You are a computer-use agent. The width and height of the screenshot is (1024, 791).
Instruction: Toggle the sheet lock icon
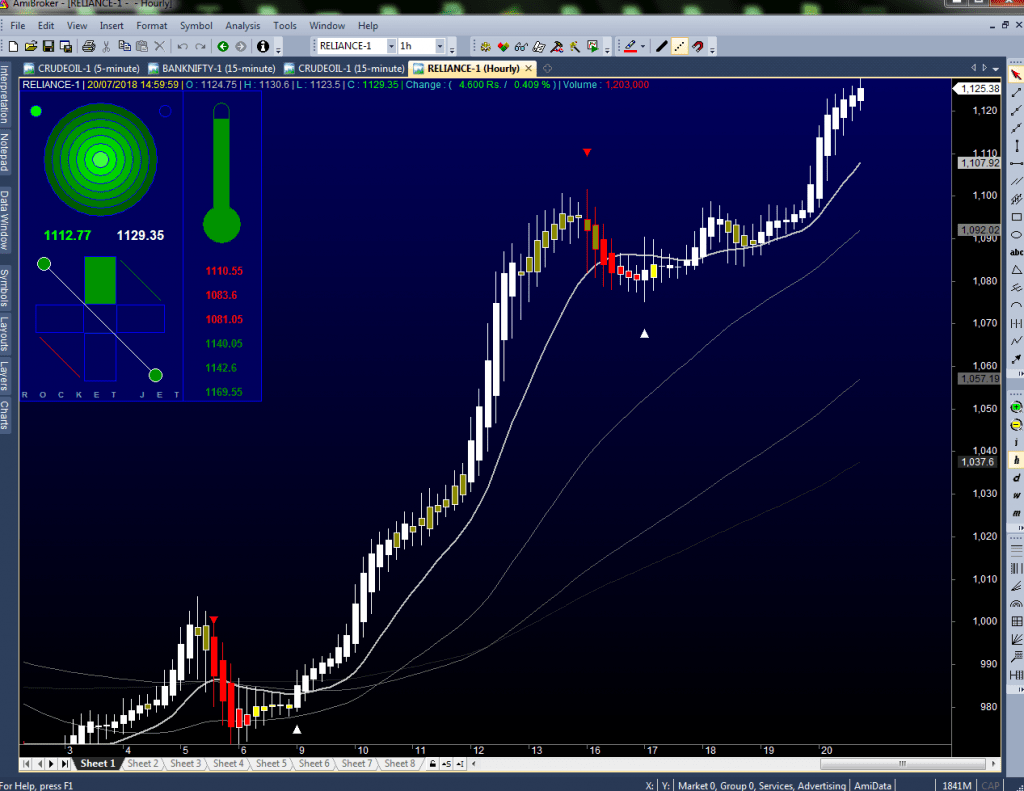pos(432,764)
